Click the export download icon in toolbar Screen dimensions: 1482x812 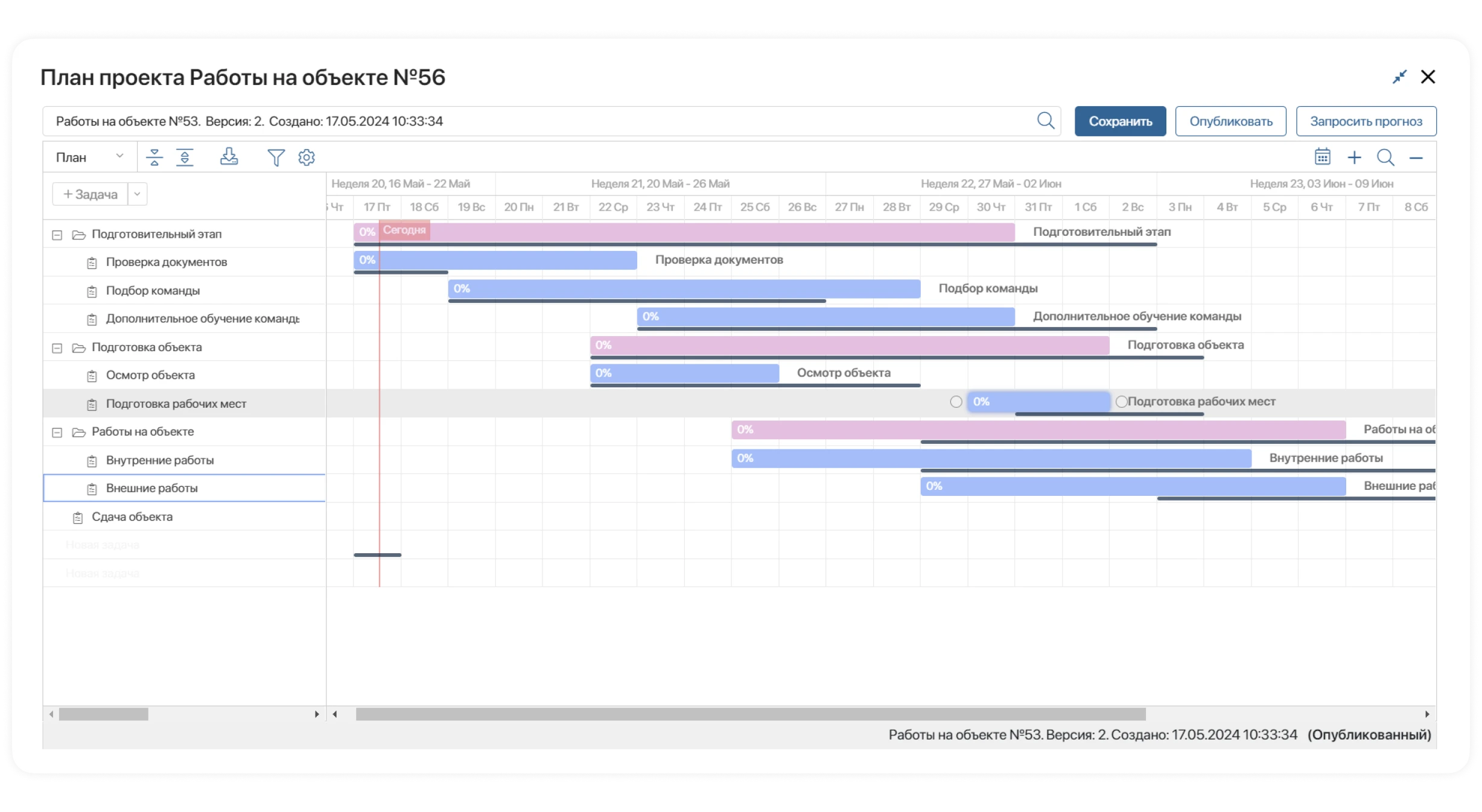pos(229,157)
